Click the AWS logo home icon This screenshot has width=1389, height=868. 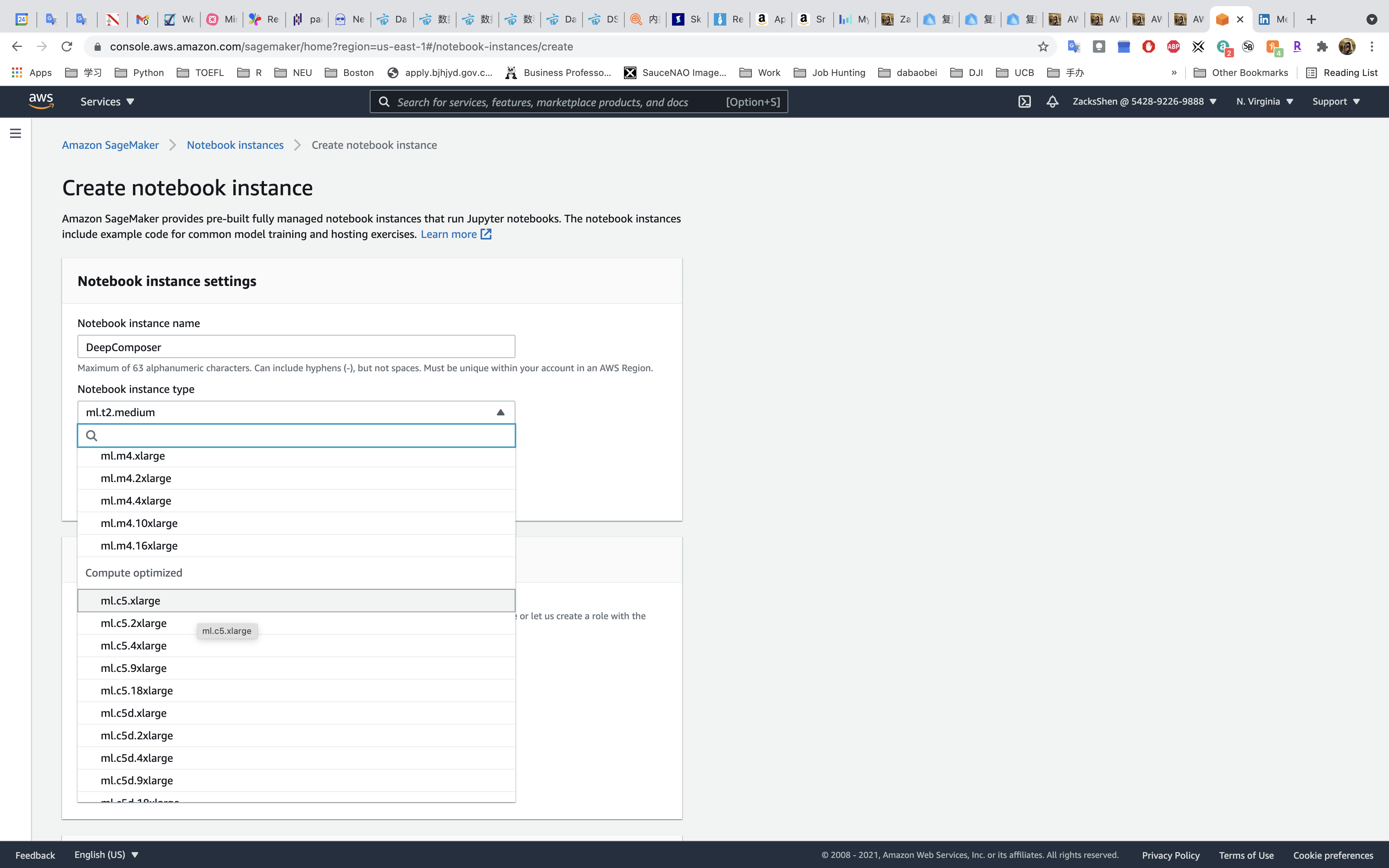point(41,101)
